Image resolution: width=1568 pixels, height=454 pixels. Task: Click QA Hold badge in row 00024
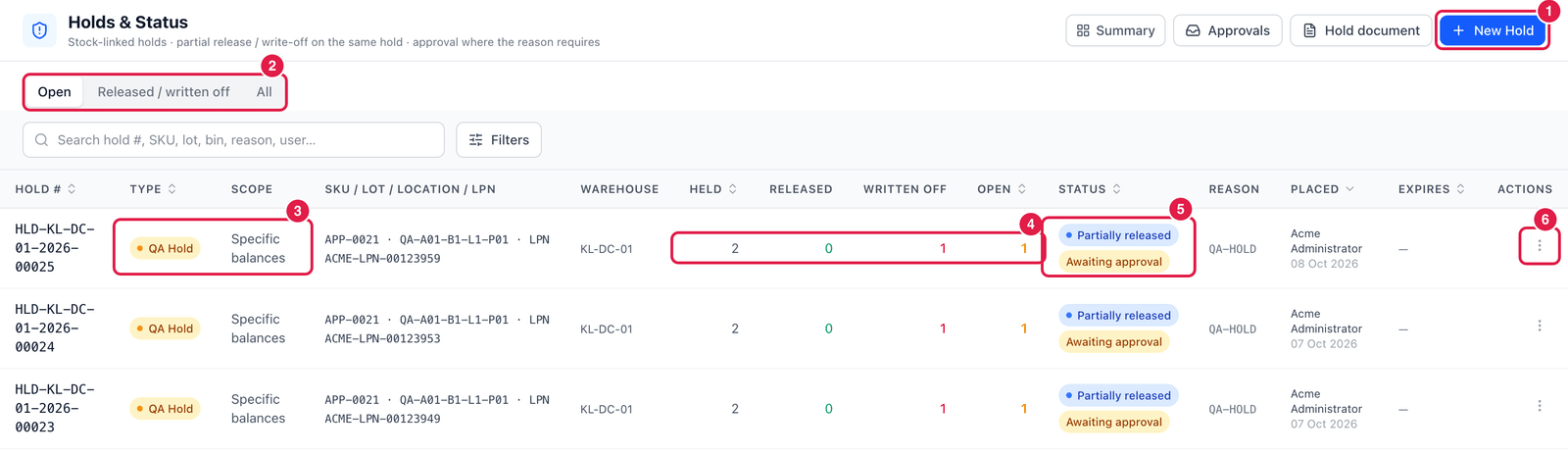tap(165, 329)
